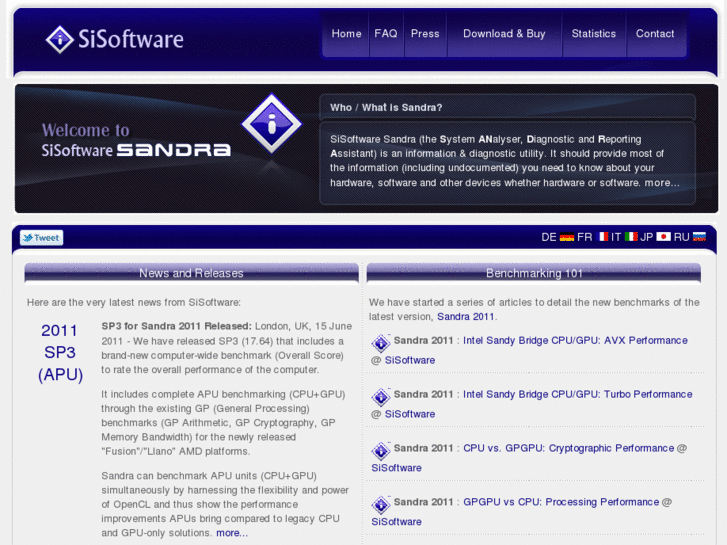This screenshot has width=727, height=545.
Task: Select the Japanese flag icon
Action: (x=663, y=237)
